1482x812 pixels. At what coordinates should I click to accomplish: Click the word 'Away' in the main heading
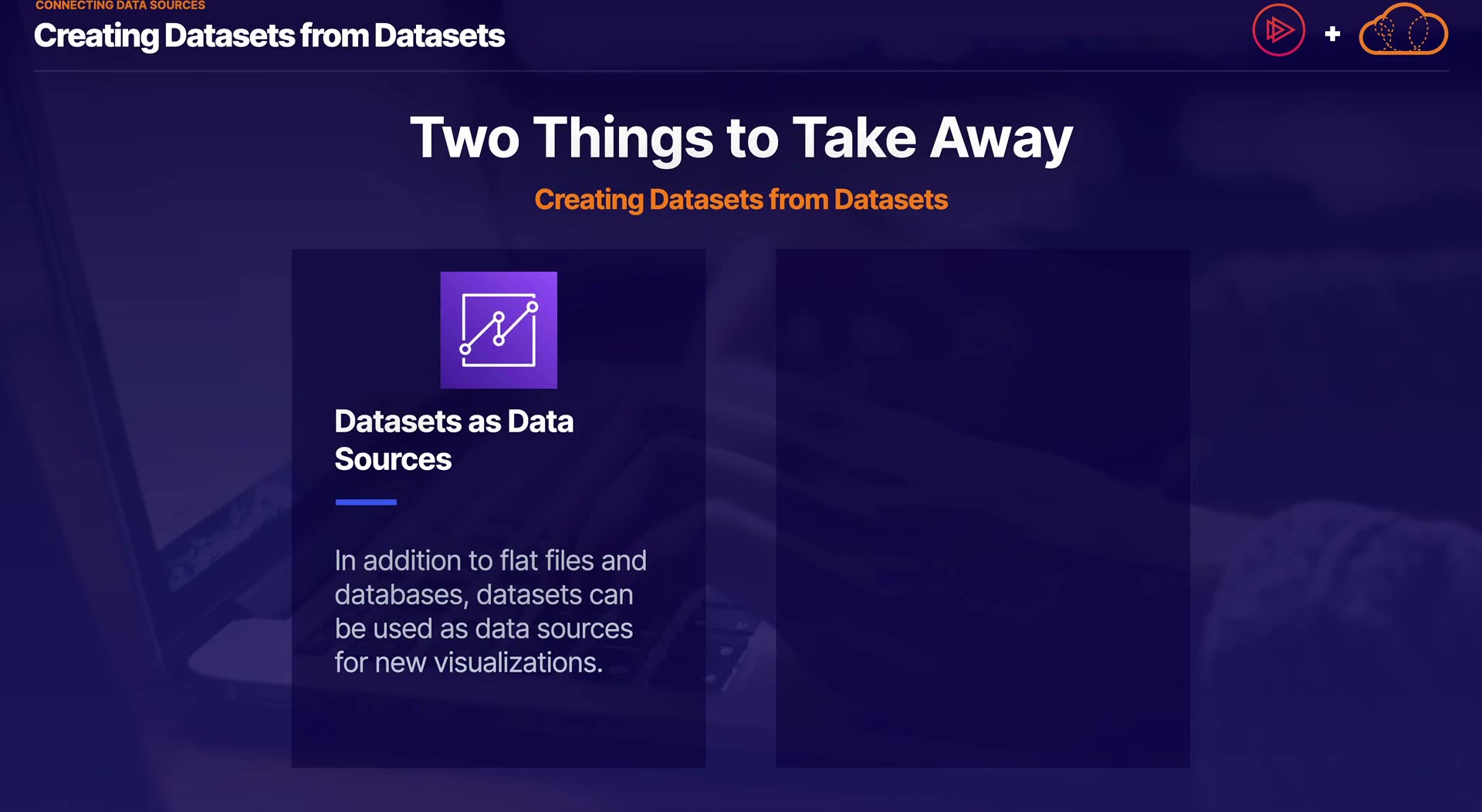pos(1001,137)
